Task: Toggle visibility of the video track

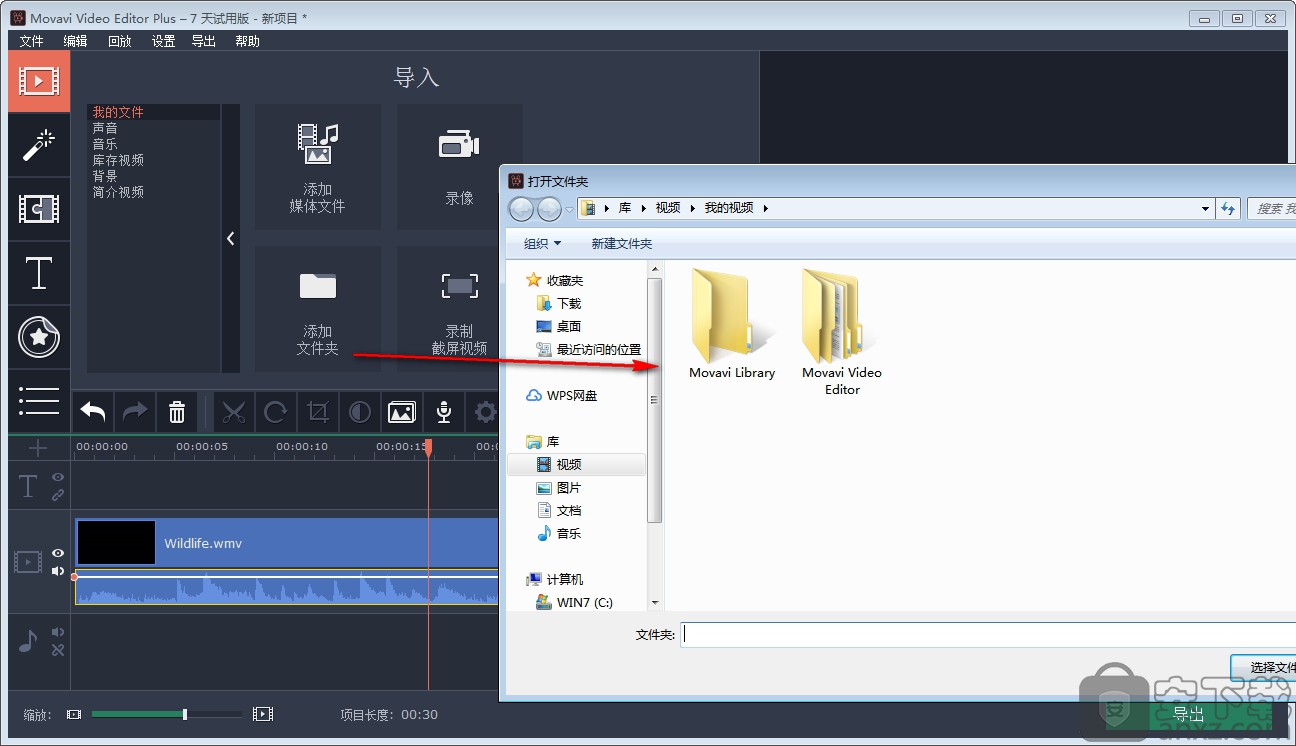Action: [58, 553]
